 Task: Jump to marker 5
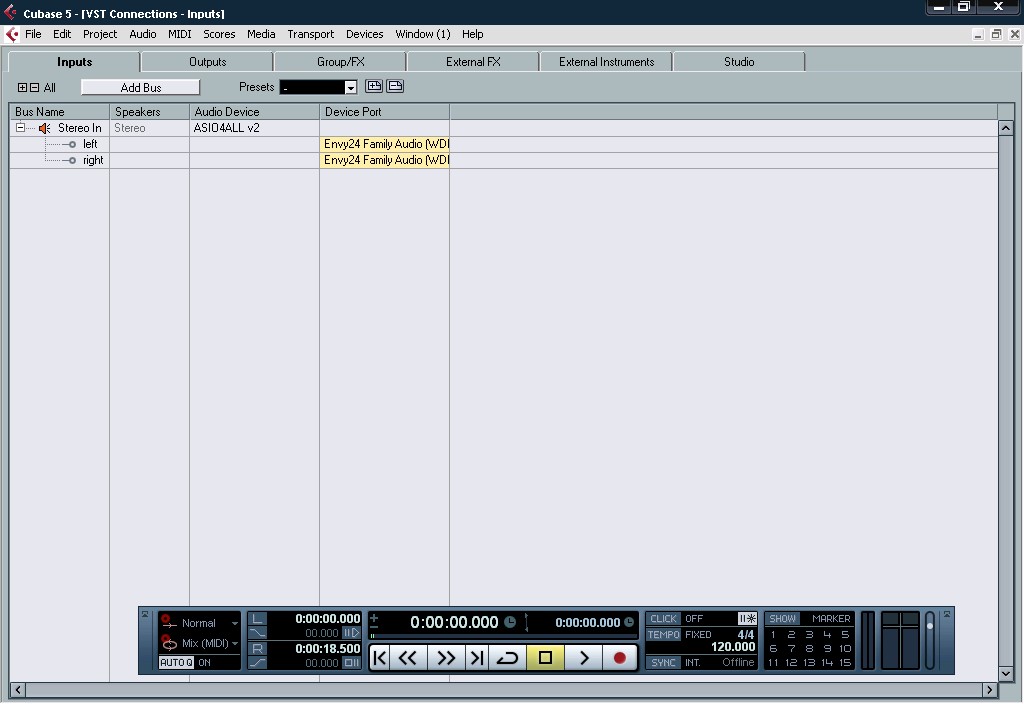(x=845, y=634)
